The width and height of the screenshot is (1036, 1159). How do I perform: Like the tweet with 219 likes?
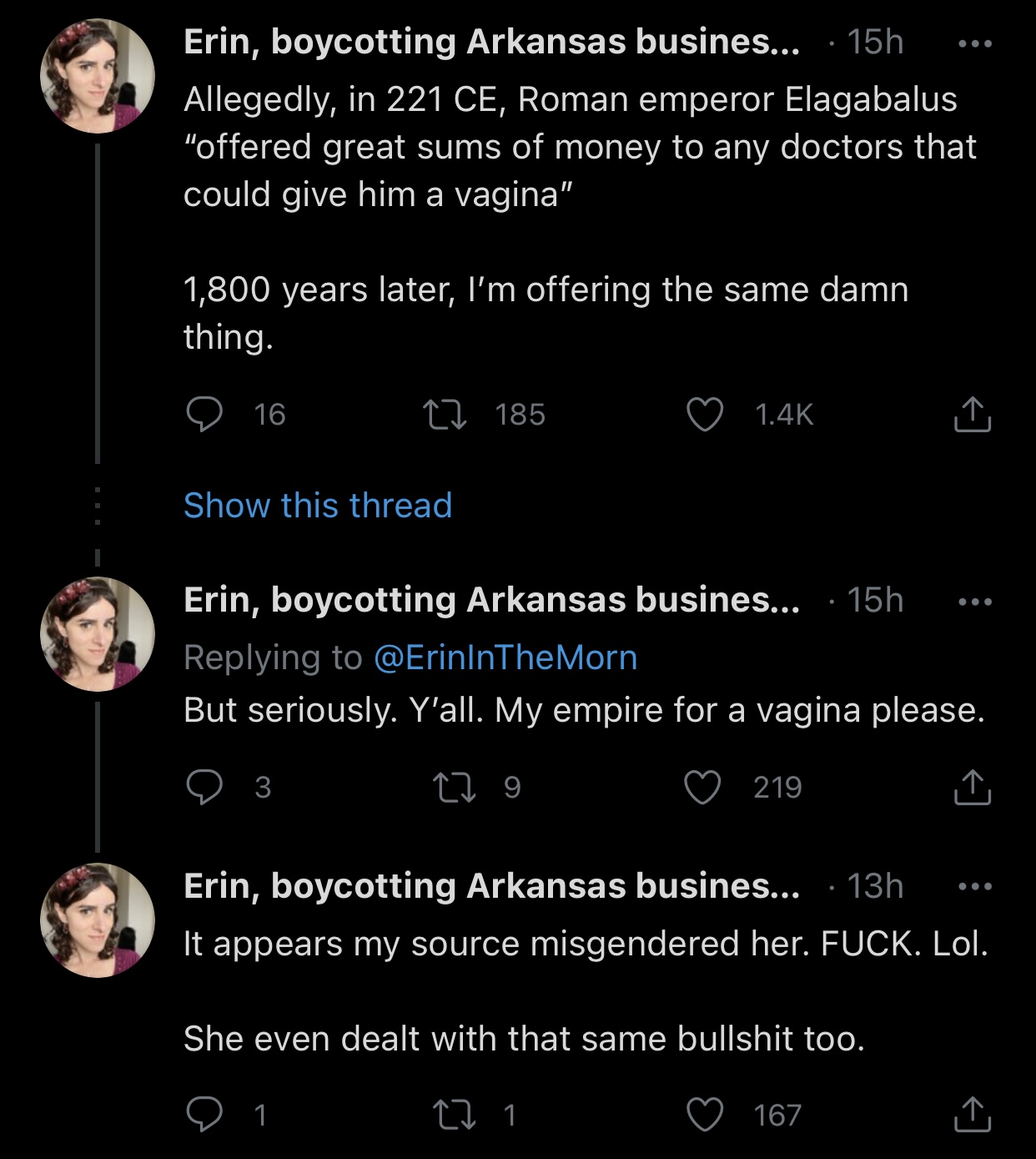(703, 786)
